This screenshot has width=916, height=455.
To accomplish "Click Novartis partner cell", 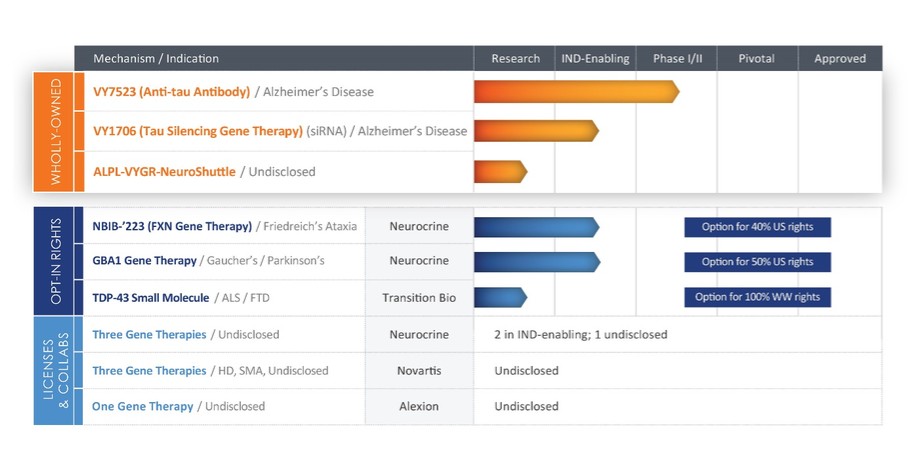I will (418, 371).
